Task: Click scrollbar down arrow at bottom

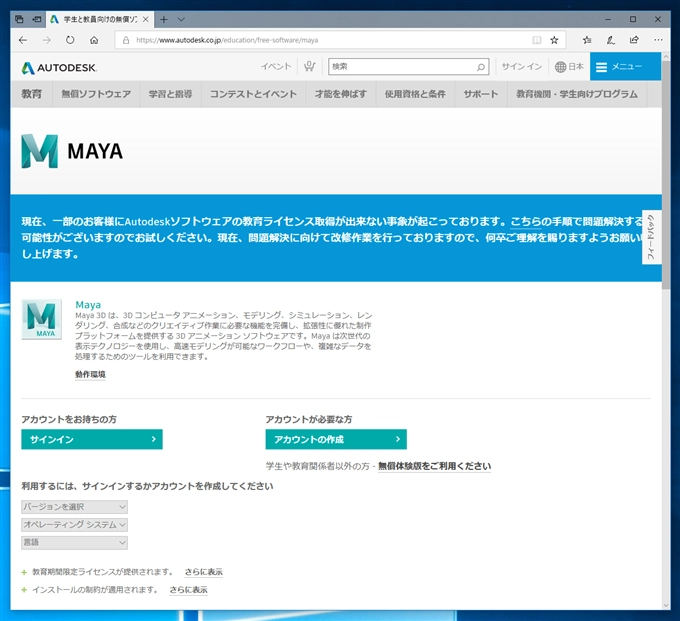Action: (666, 605)
